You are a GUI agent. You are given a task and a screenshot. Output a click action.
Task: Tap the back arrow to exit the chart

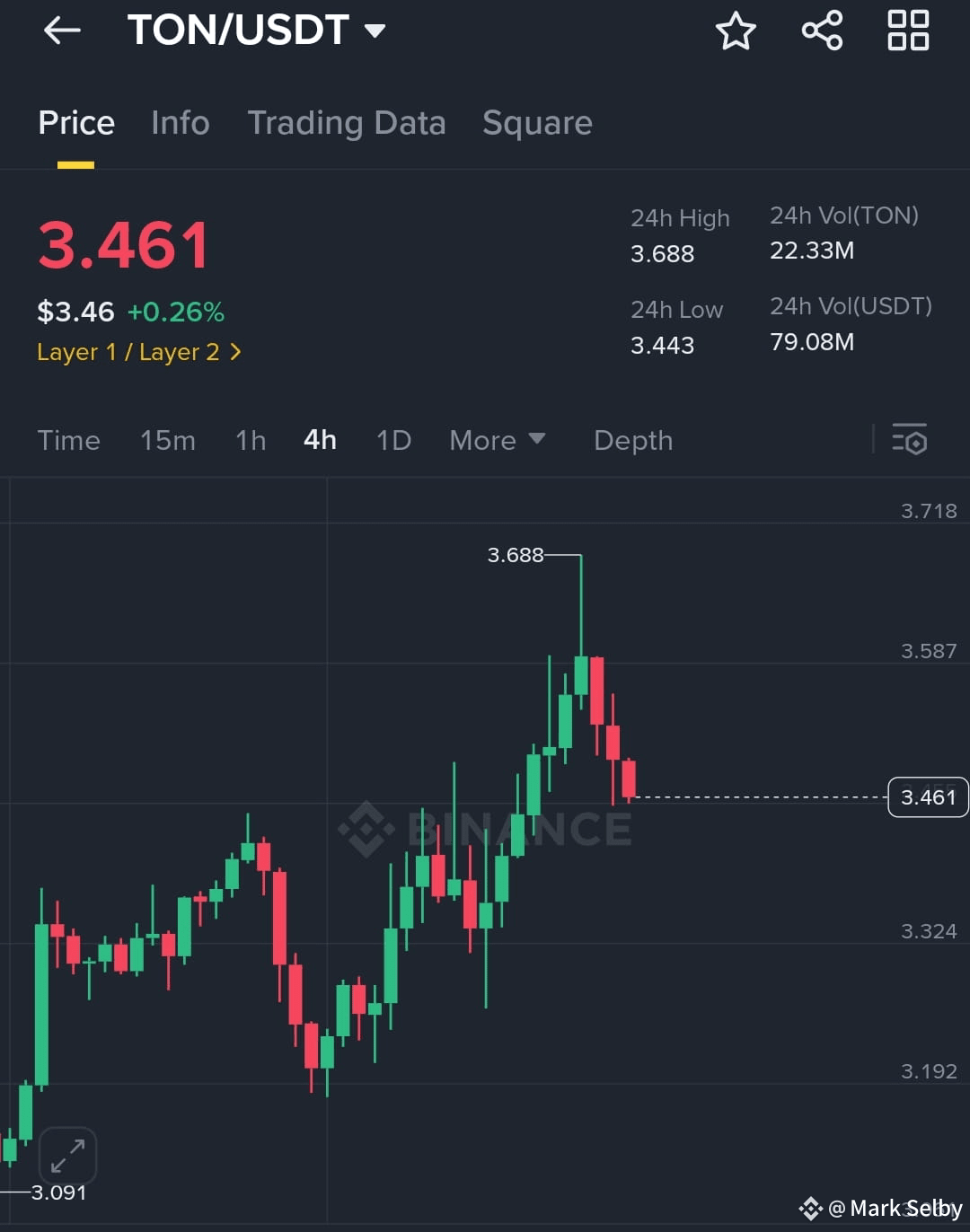(x=61, y=30)
